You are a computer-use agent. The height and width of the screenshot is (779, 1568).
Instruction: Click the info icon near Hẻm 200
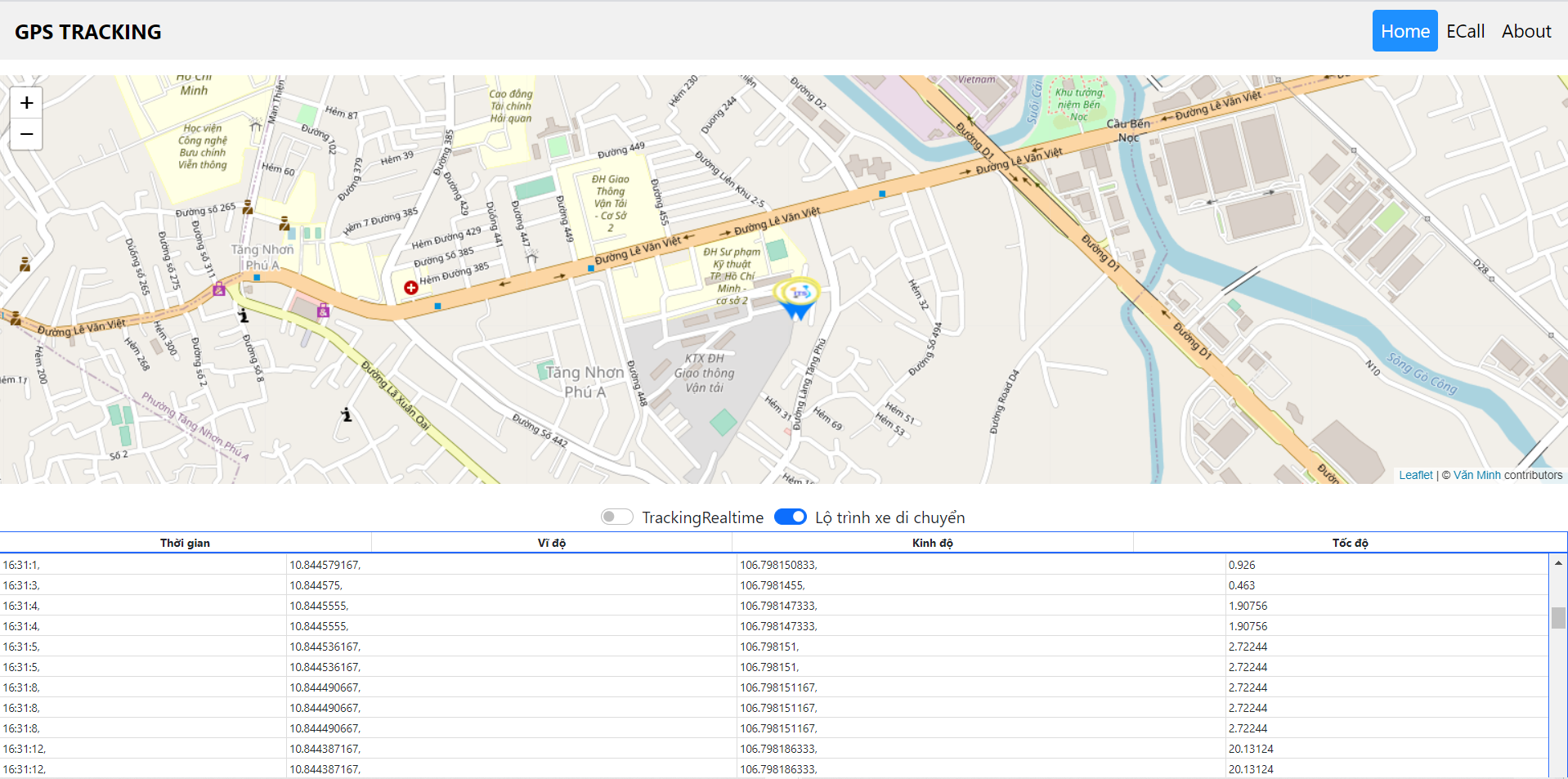243,316
